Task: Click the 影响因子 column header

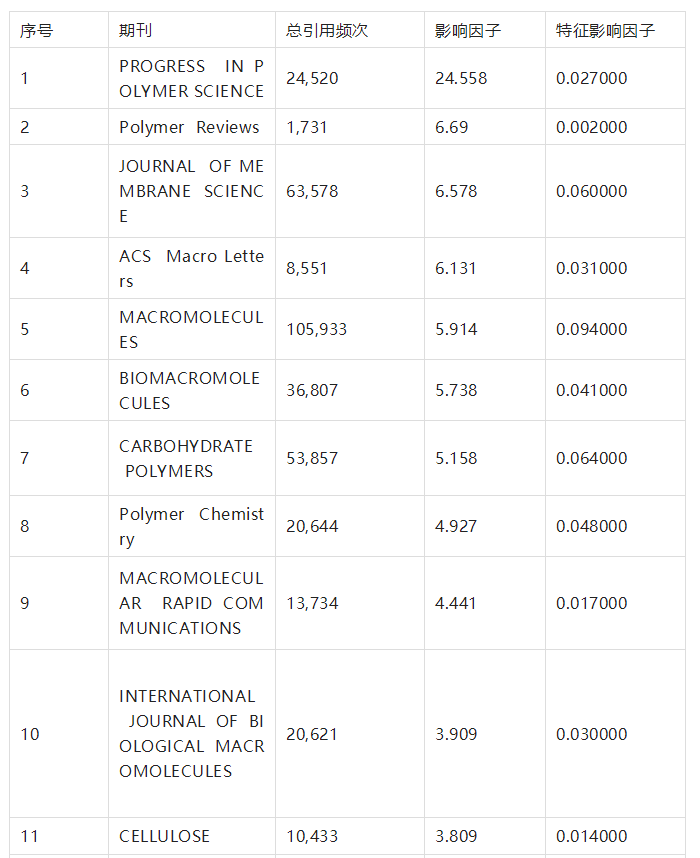Action: [484, 30]
